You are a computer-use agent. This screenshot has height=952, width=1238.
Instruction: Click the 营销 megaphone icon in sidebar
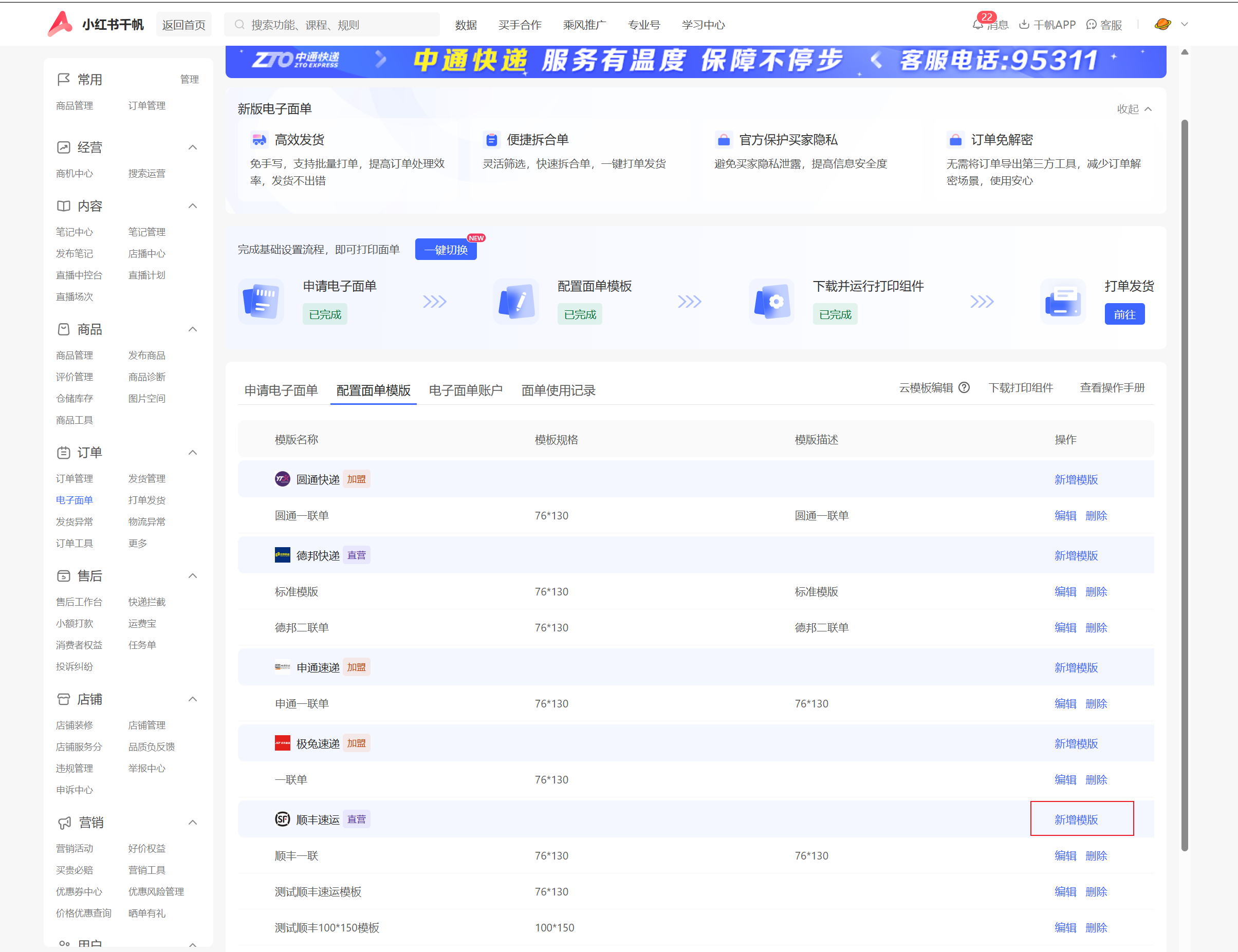pos(65,822)
